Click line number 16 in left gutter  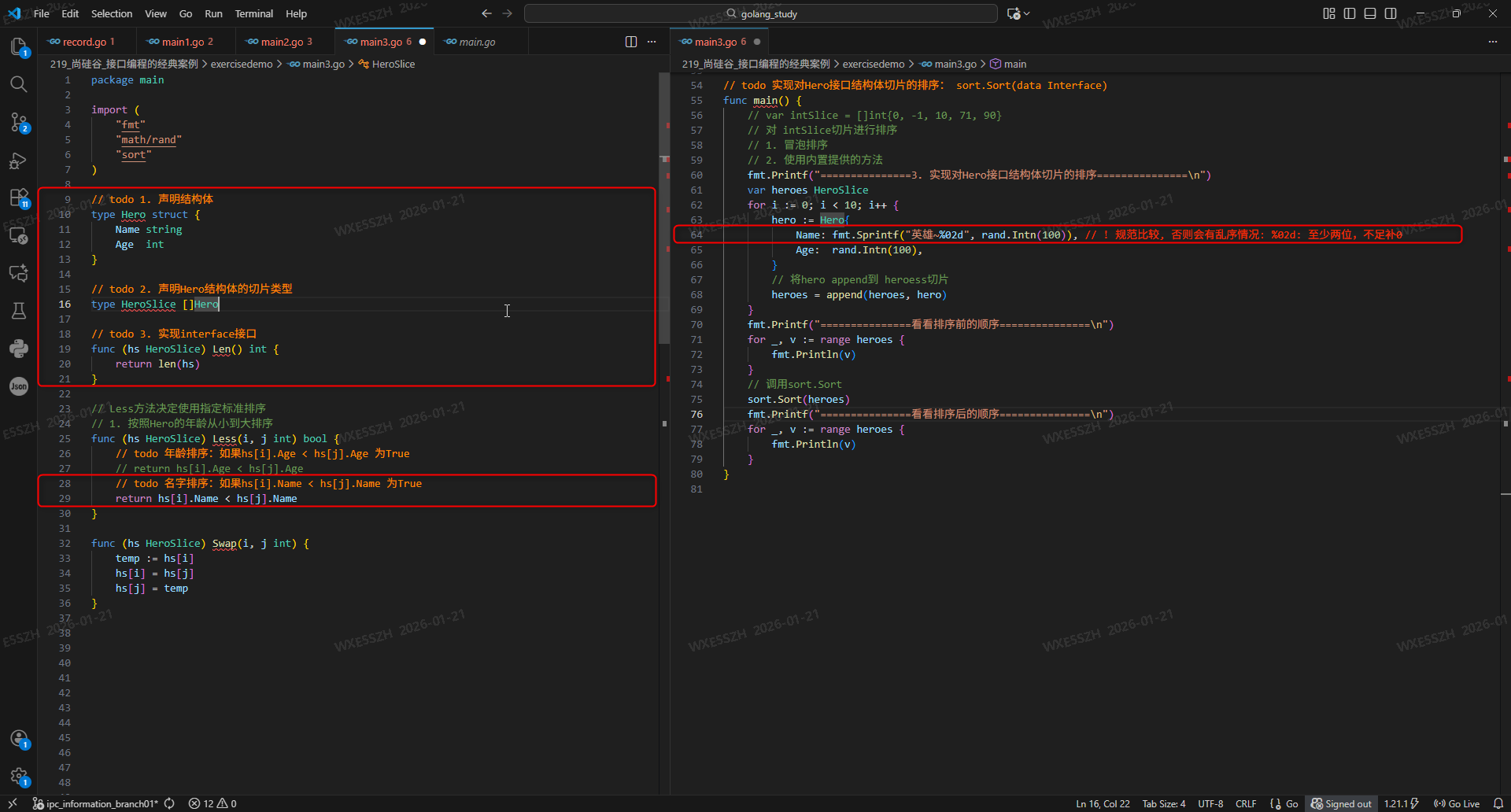click(65, 304)
